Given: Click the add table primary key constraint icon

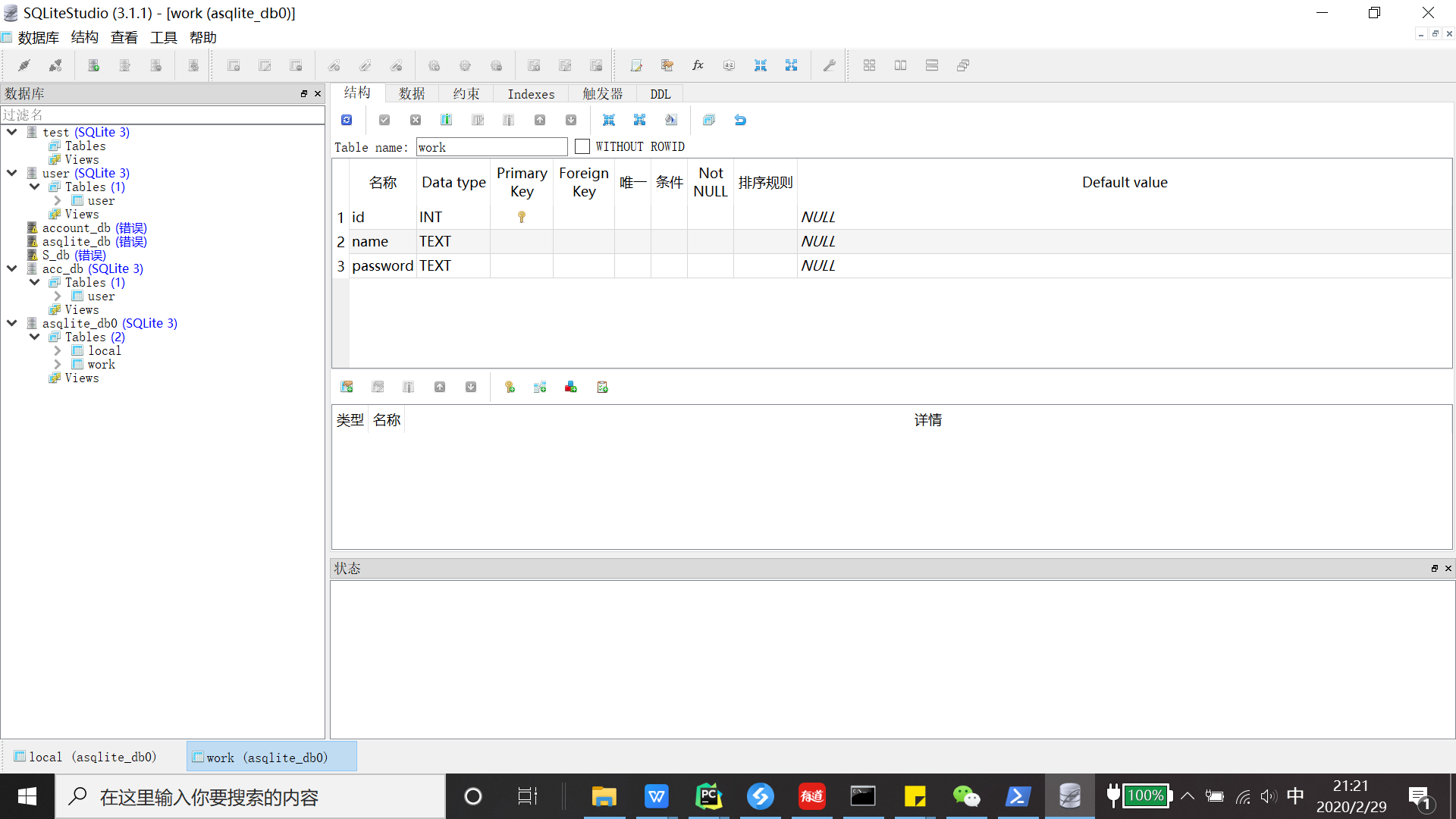Looking at the screenshot, I should tap(510, 388).
